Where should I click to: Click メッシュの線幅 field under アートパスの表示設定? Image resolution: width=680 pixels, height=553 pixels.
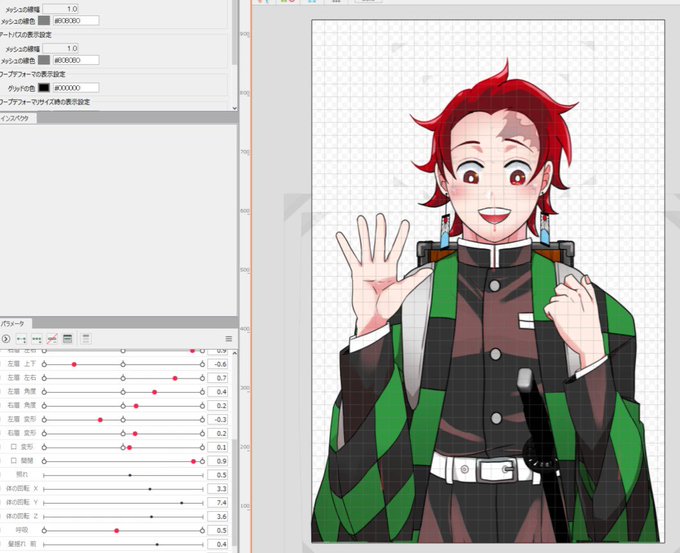point(60,48)
